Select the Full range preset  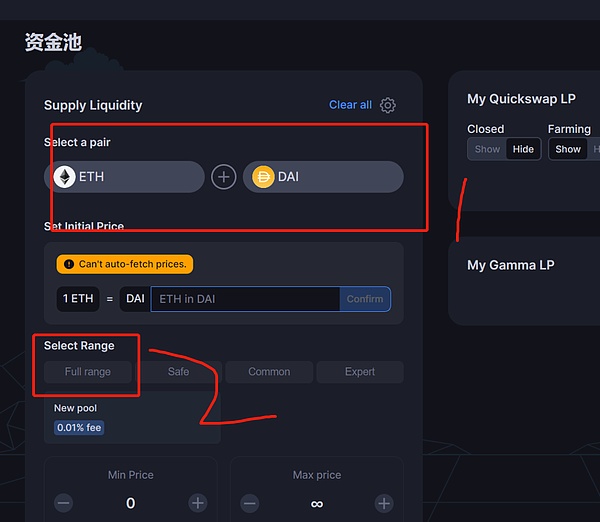click(88, 372)
